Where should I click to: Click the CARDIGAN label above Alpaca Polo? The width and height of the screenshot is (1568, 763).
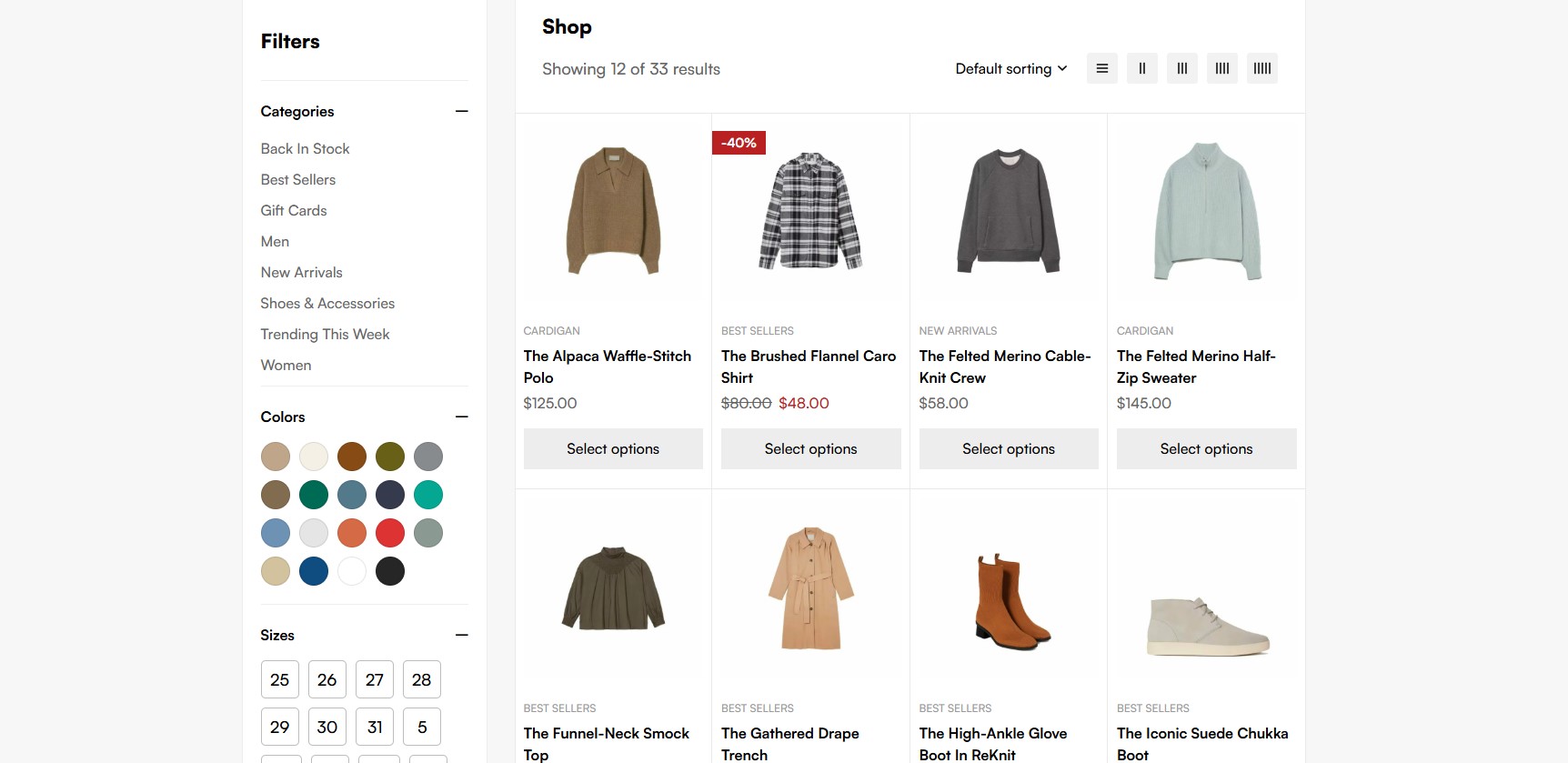coord(552,331)
